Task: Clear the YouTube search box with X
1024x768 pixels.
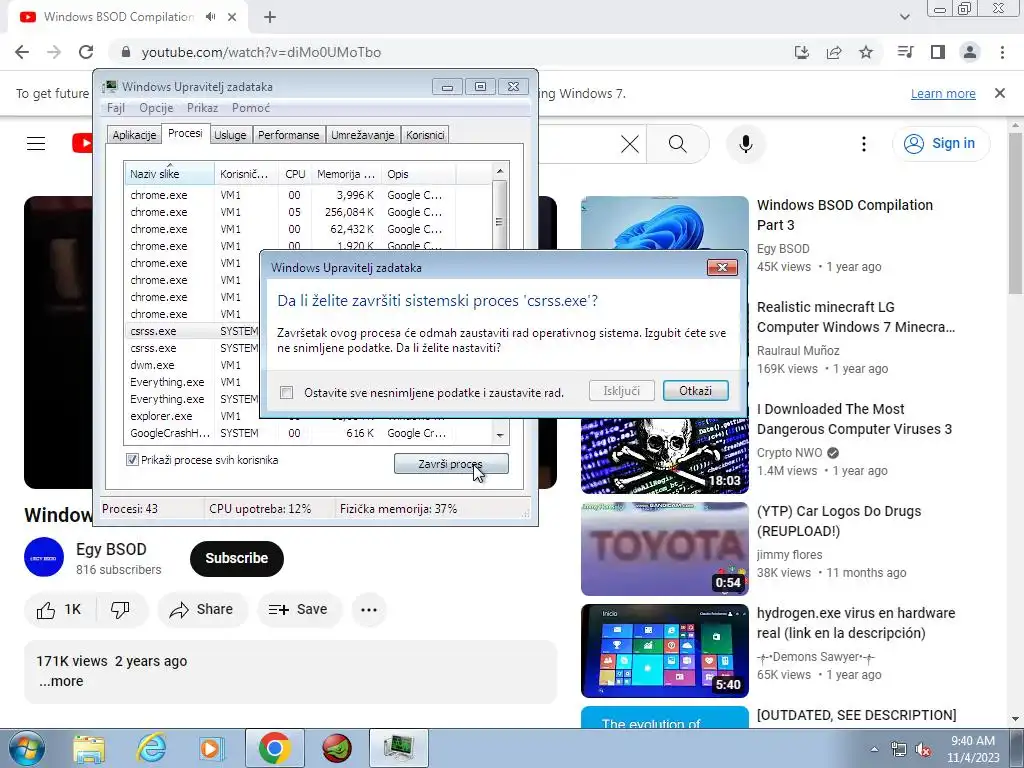Action: 630,144
